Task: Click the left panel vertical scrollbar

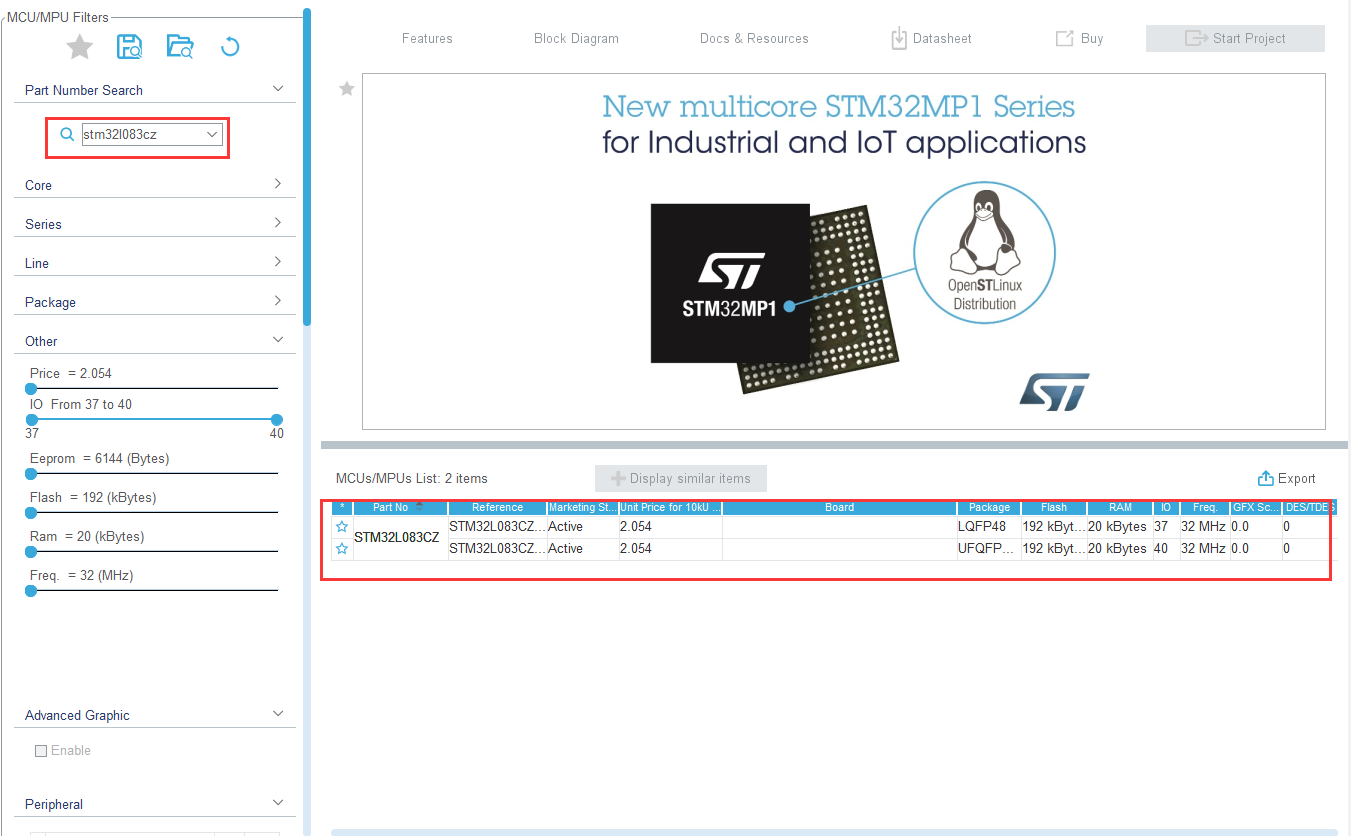Action: click(x=308, y=167)
